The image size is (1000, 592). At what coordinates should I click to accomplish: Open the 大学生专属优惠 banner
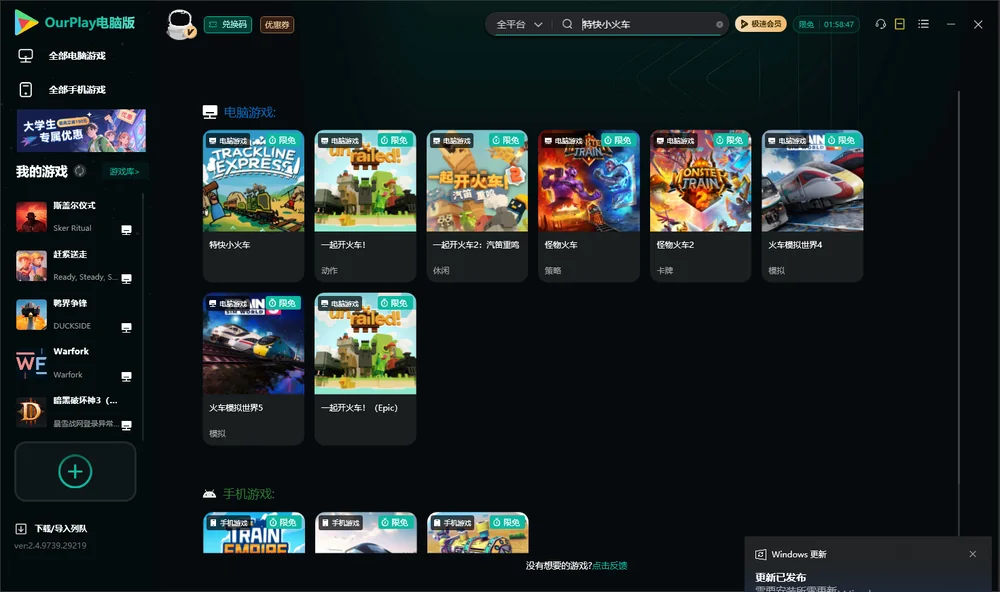point(82,130)
